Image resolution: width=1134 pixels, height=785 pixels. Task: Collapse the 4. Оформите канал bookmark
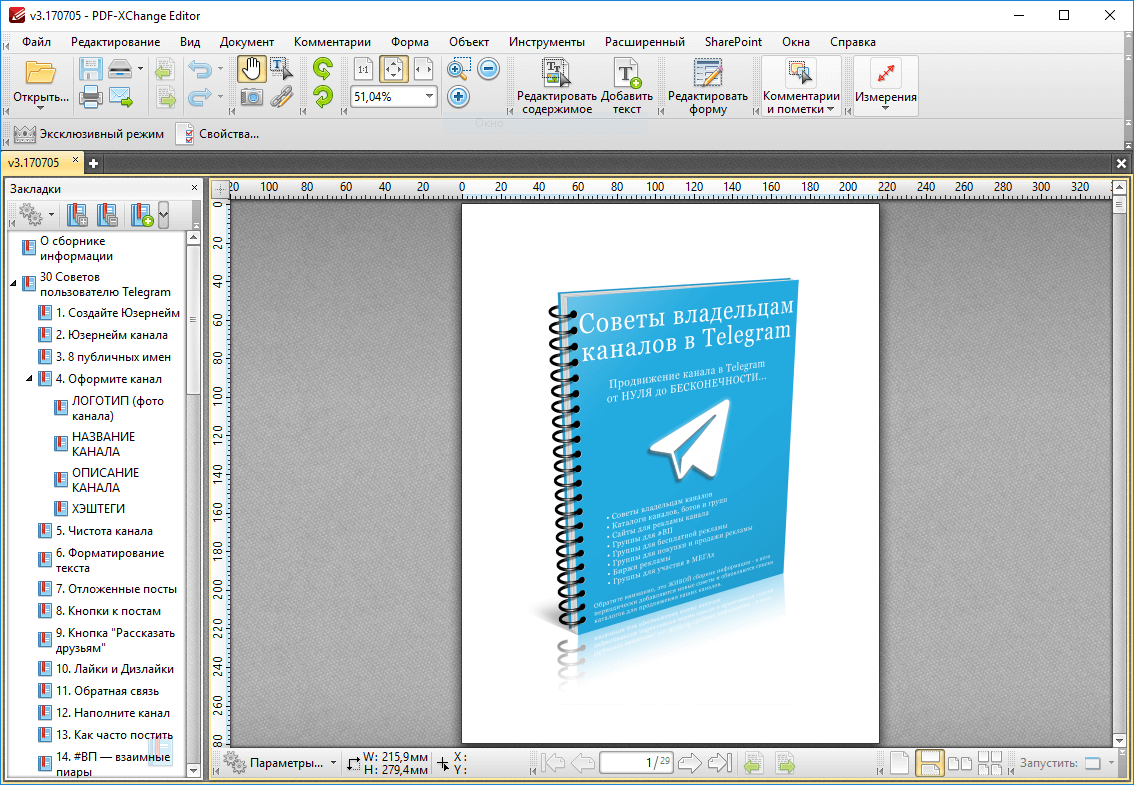[x=30, y=378]
